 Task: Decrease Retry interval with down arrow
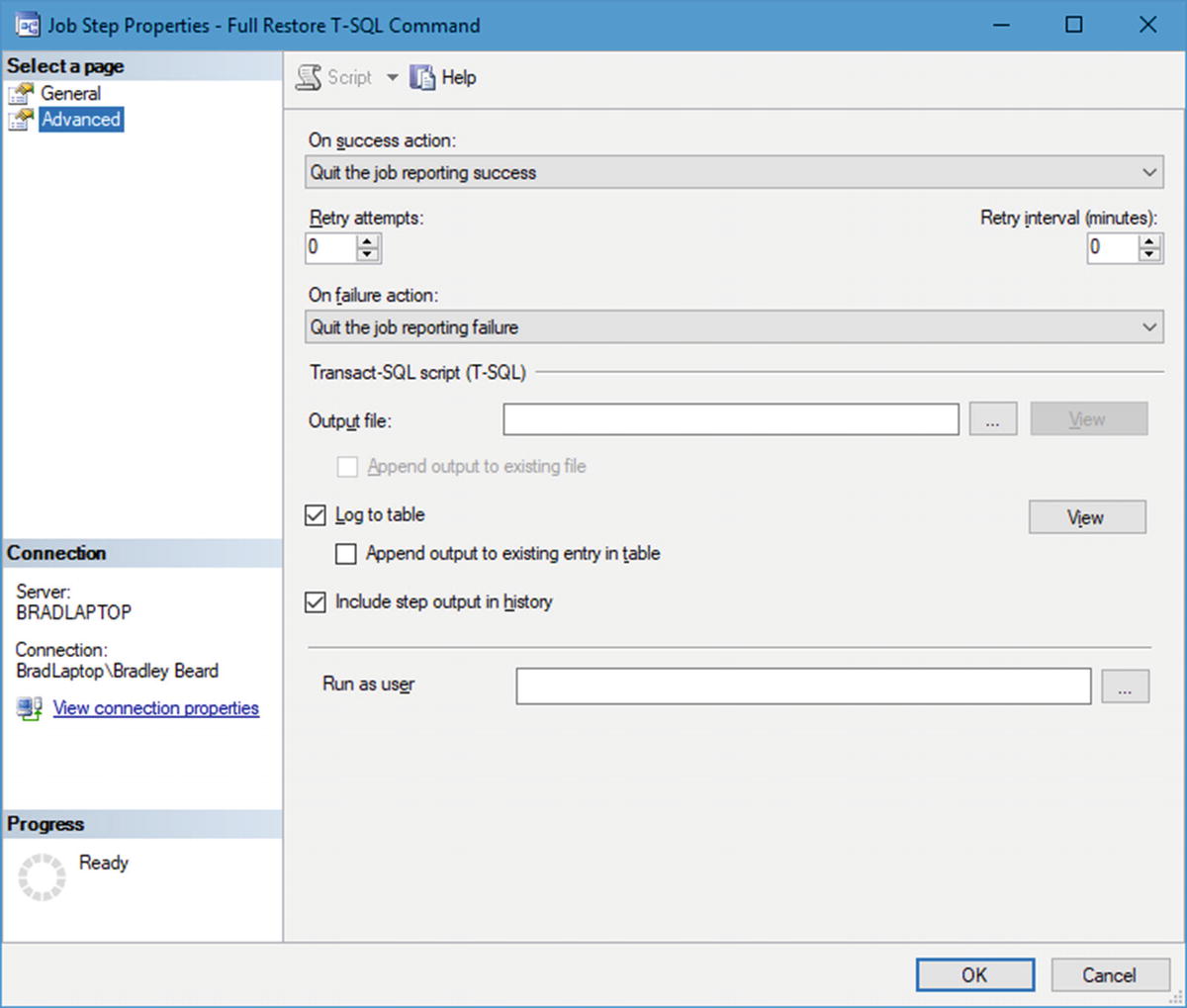[x=1148, y=254]
